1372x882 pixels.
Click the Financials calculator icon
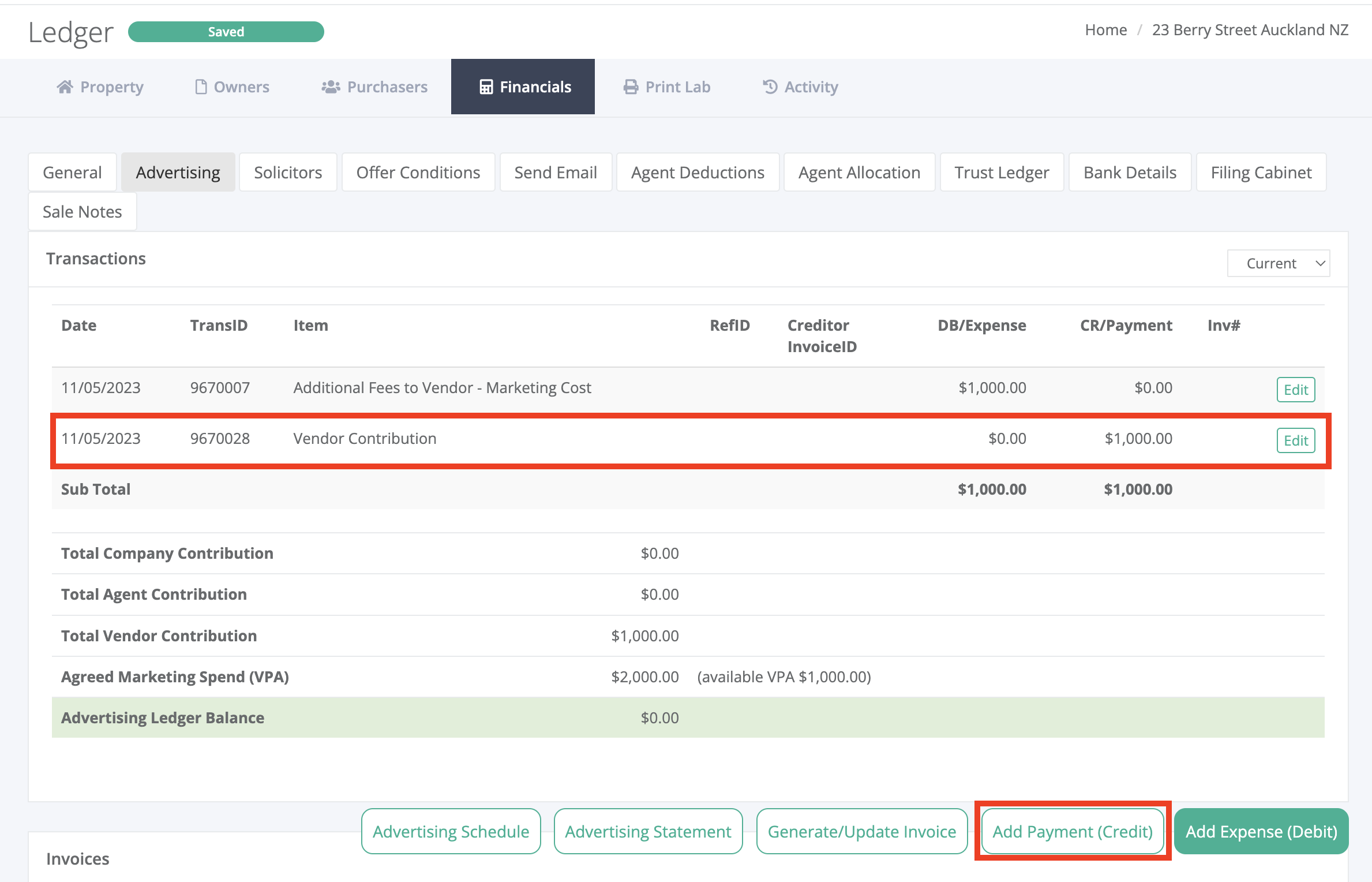486,87
